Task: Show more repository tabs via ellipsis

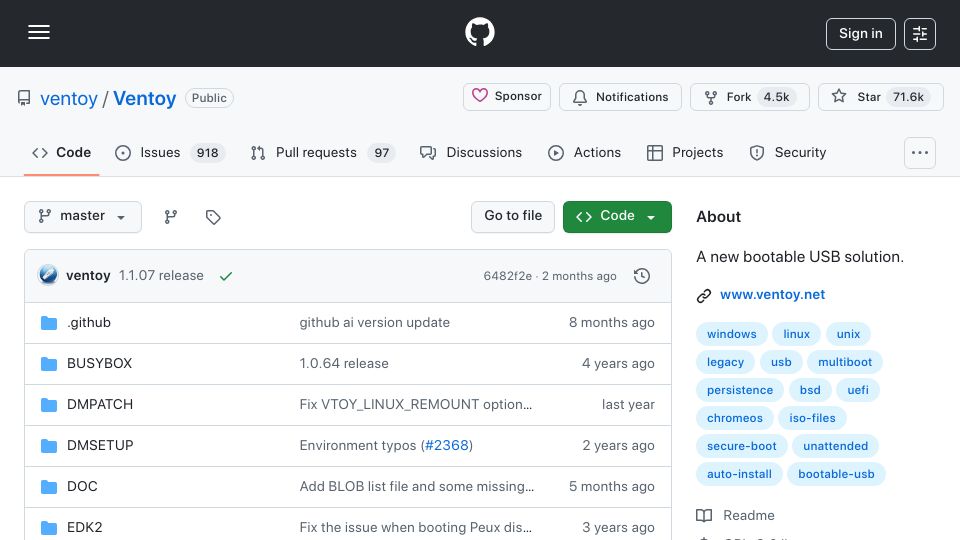Action: point(920,153)
